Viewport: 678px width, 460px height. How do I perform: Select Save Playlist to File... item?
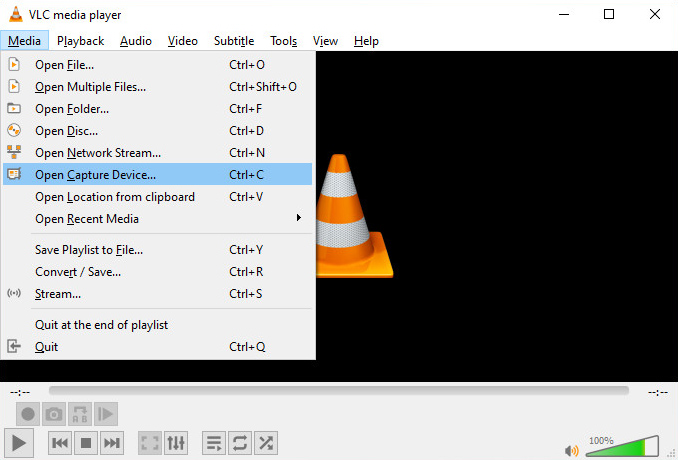pos(157,250)
